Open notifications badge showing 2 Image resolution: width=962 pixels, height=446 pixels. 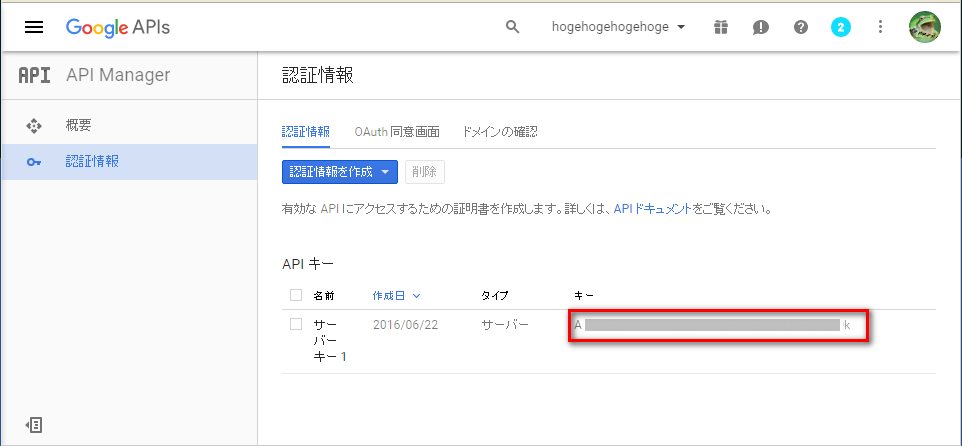coord(841,27)
